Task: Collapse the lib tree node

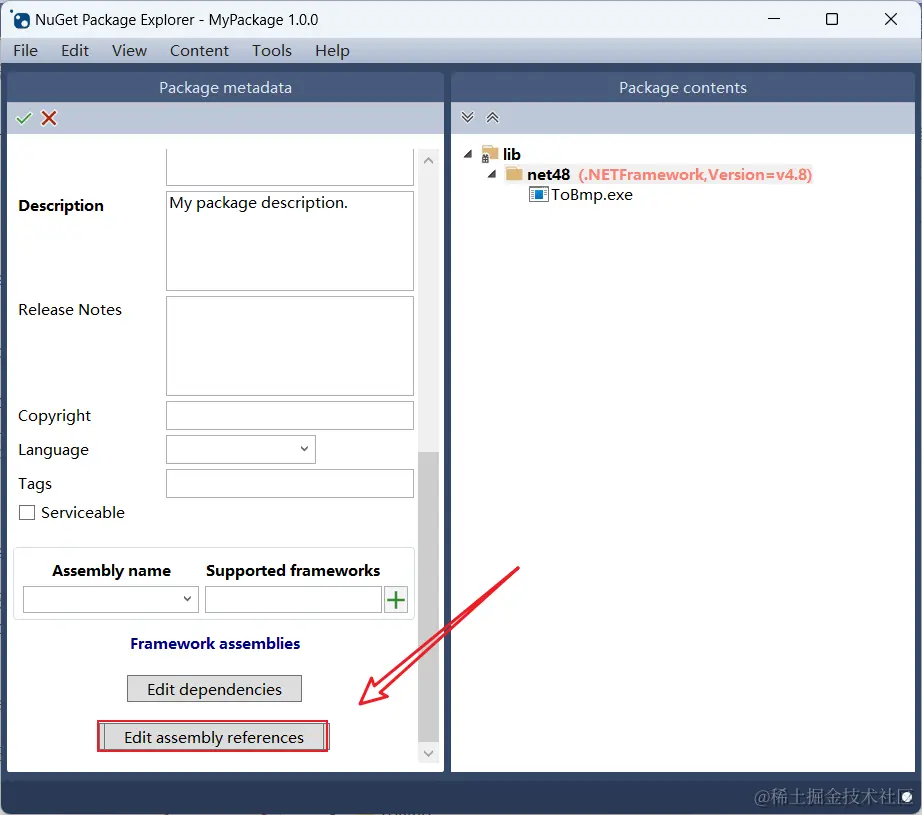Action: click(x=468, y=154)
